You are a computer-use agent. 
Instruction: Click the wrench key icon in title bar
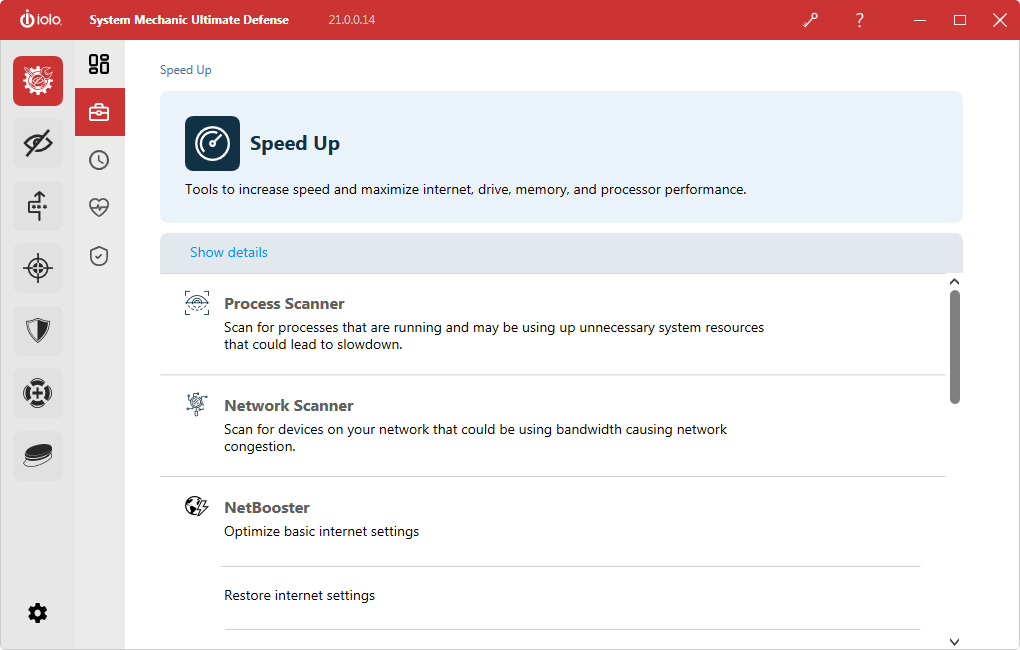[810, 20]
